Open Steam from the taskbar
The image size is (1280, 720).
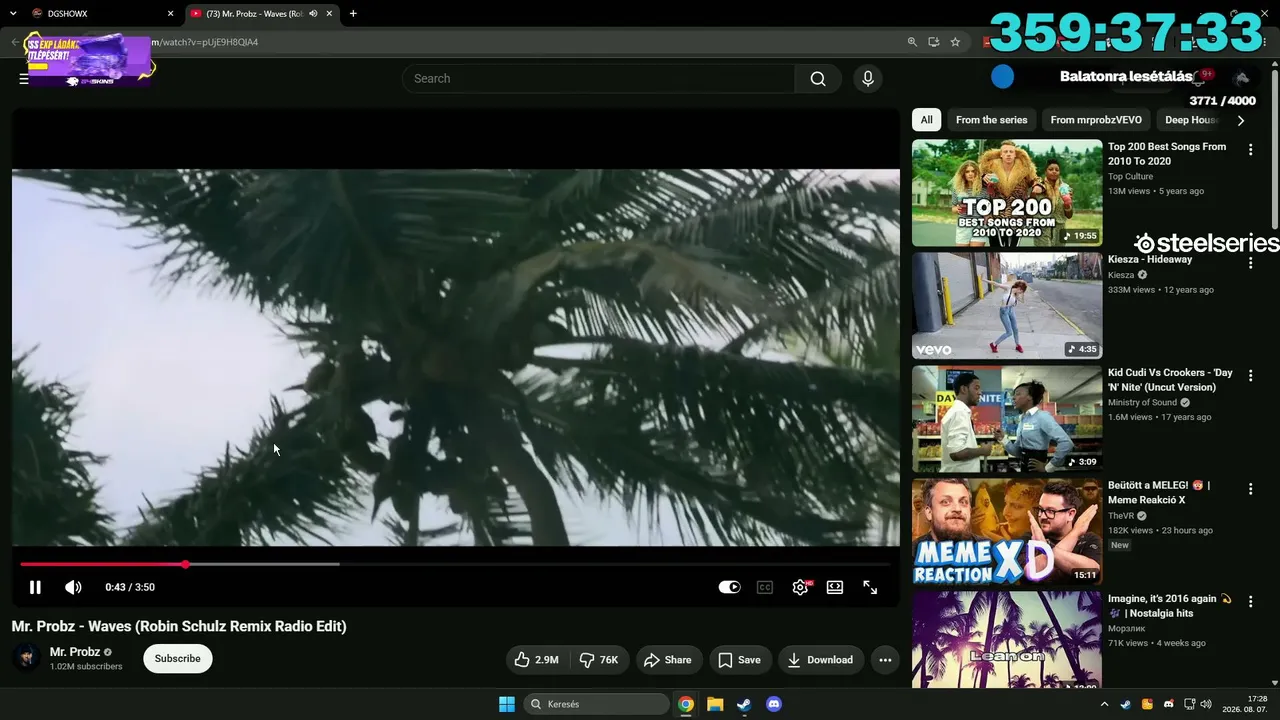click(744, 704)
